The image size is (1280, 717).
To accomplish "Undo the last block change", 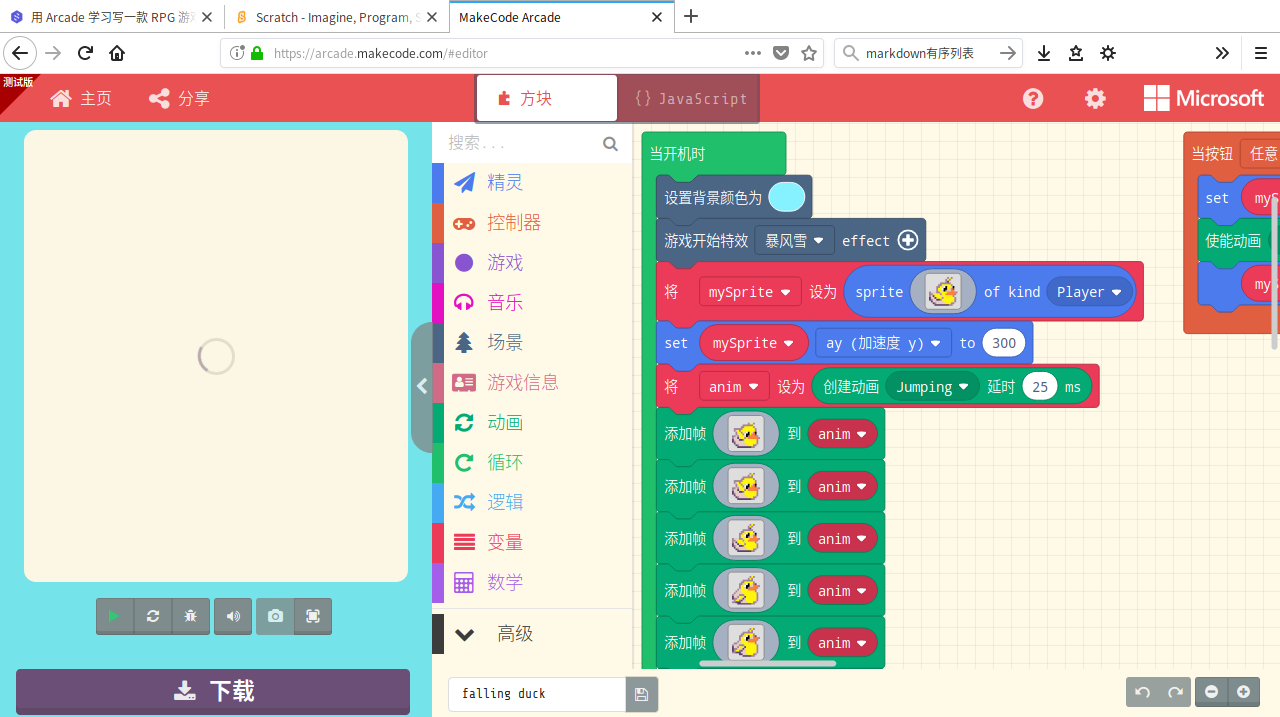I will 1143,692.
